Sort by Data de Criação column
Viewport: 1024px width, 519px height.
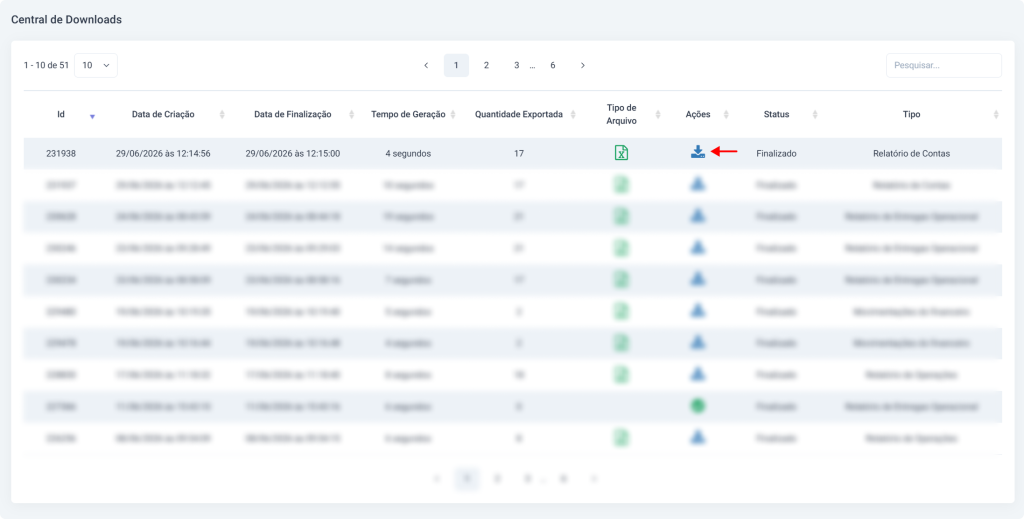[221, 114]
